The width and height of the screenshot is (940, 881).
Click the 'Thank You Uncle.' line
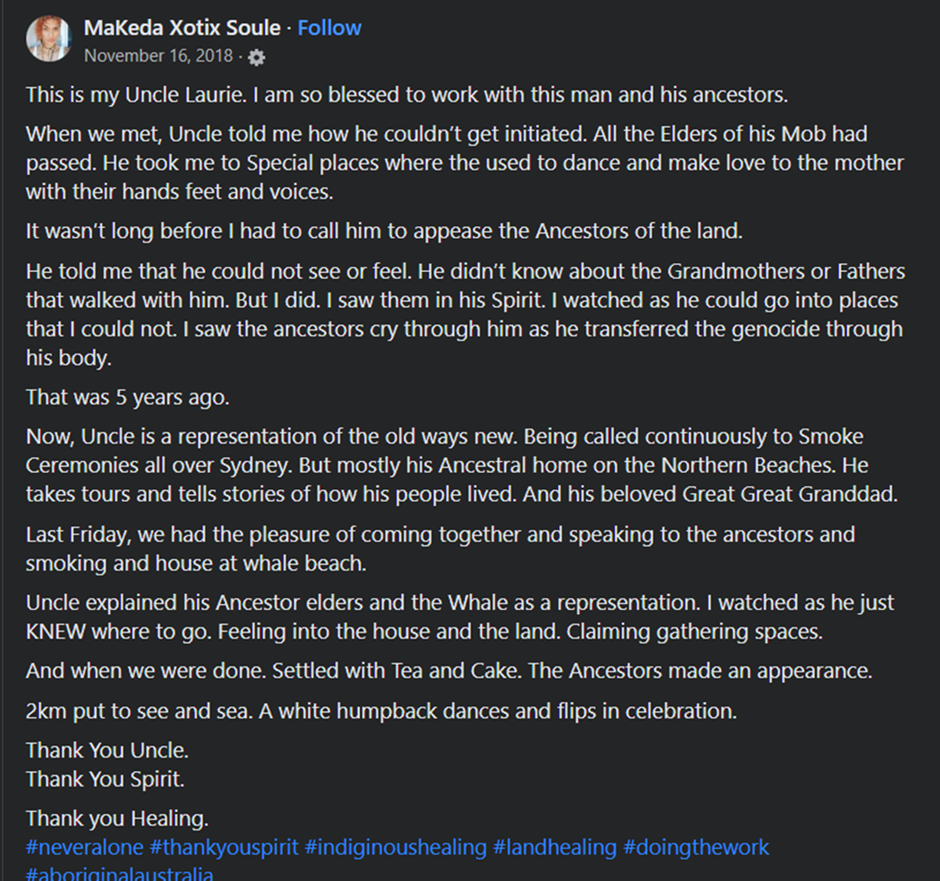pos(107,749)
